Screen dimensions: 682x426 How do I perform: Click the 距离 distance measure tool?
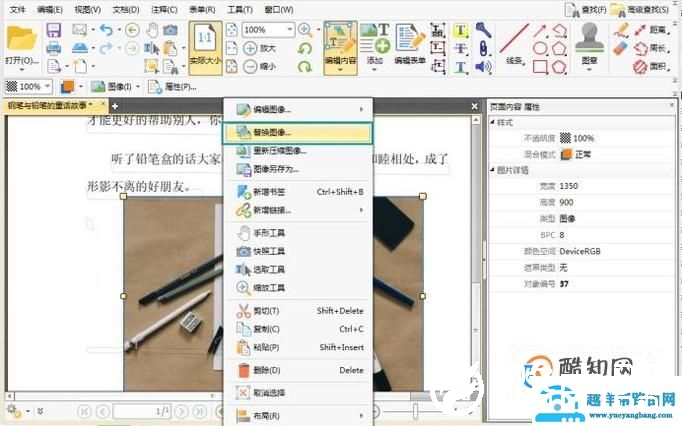[650, 30]
